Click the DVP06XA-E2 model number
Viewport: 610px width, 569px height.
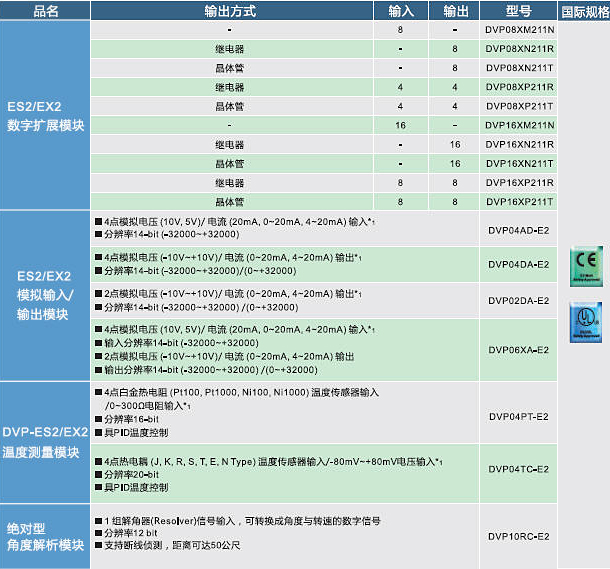coord(518,350)
